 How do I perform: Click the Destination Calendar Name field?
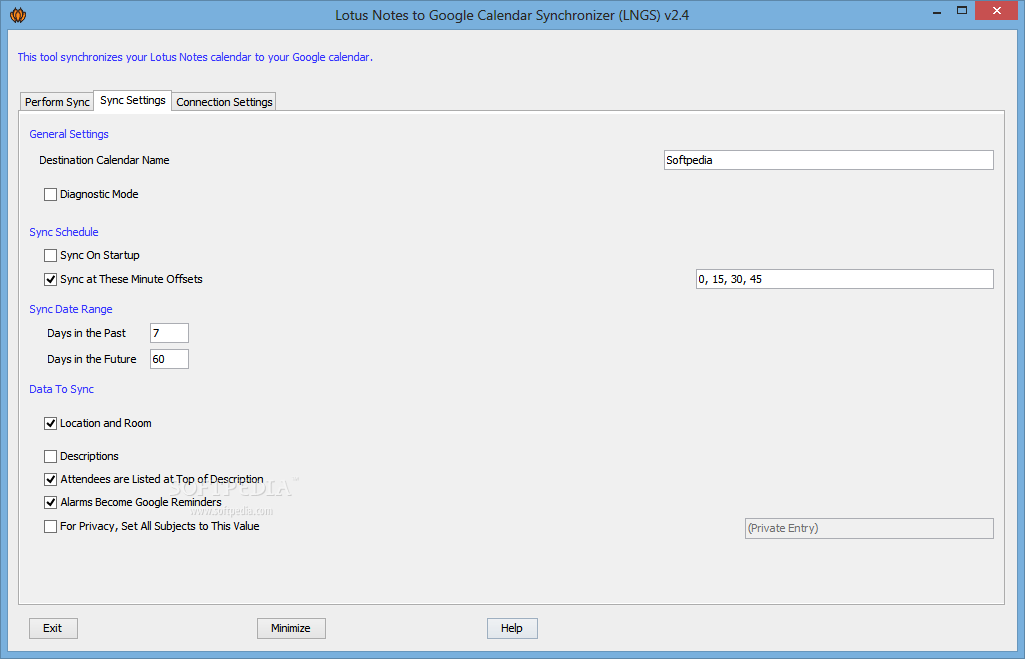[x=828, y=160]
